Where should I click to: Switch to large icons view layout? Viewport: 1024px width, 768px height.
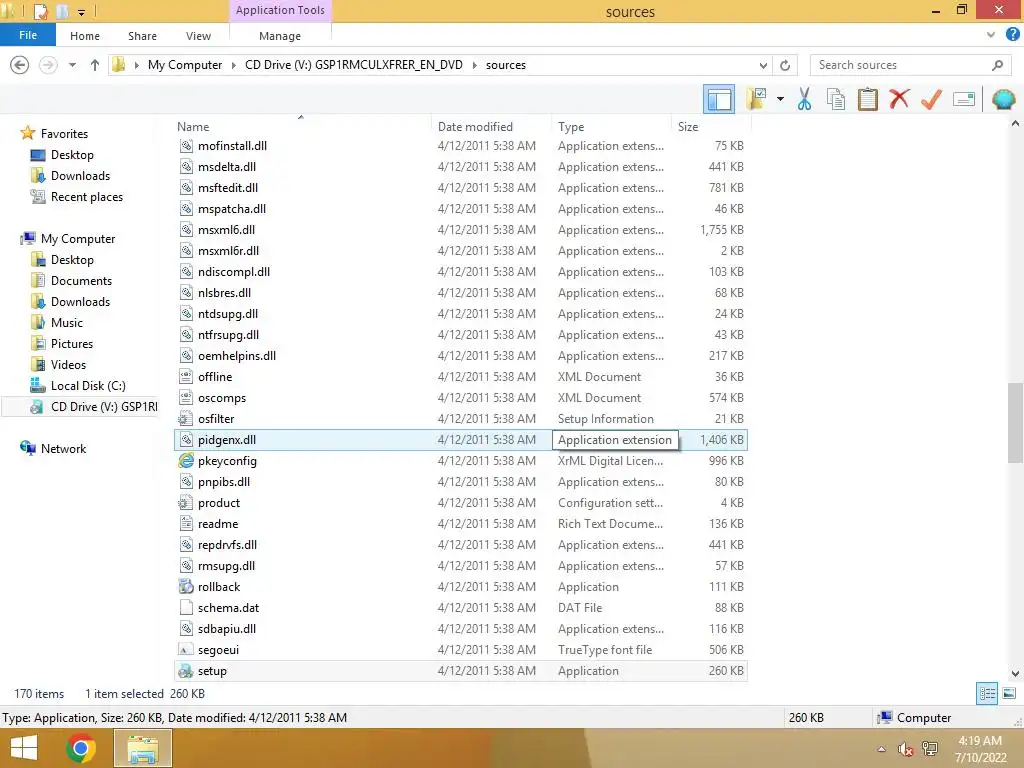1009,694
